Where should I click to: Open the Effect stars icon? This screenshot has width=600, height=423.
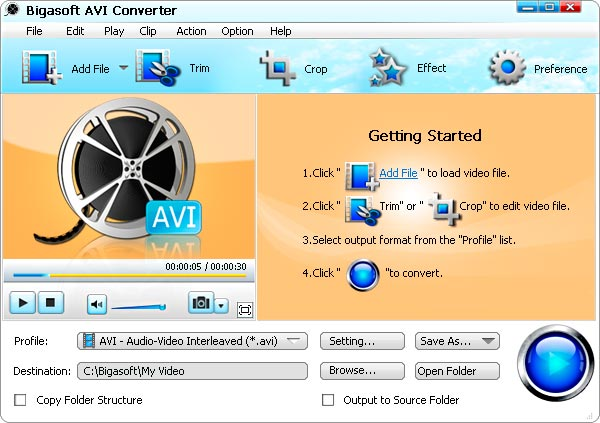click(x=387, y=67)
